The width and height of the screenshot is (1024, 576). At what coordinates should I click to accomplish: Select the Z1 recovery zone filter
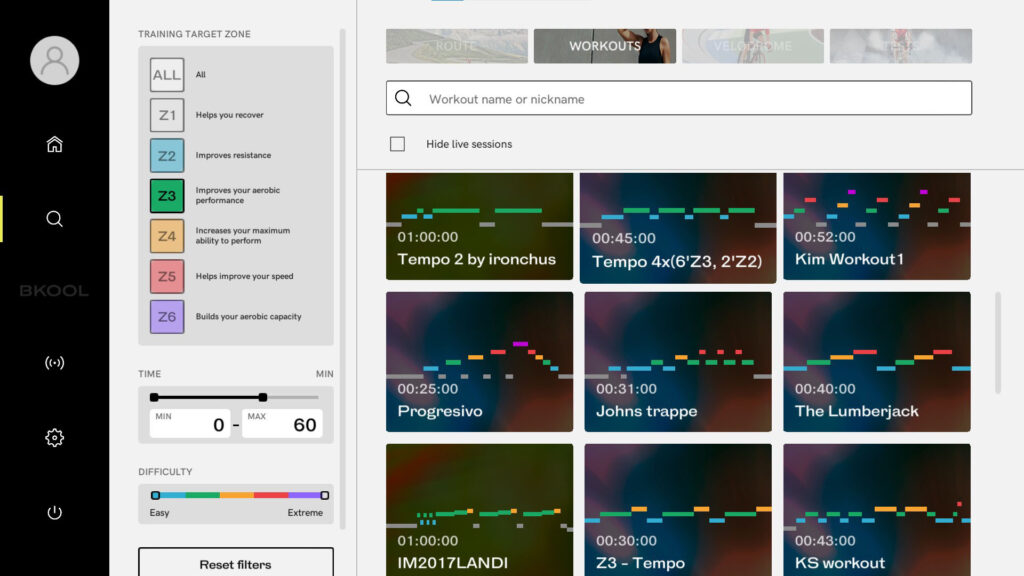coord(167,115)
